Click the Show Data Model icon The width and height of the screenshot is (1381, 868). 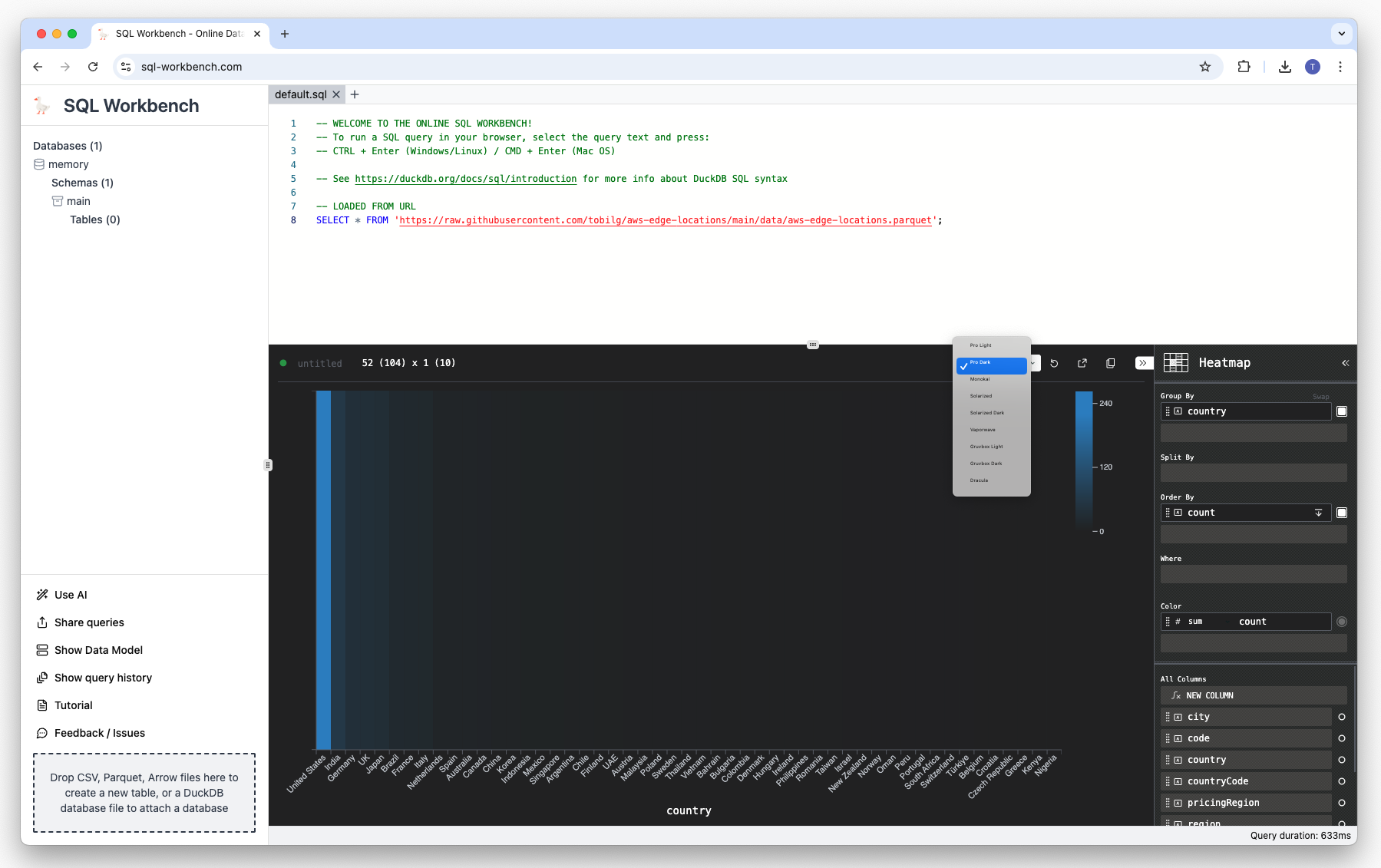coord(42,650)
